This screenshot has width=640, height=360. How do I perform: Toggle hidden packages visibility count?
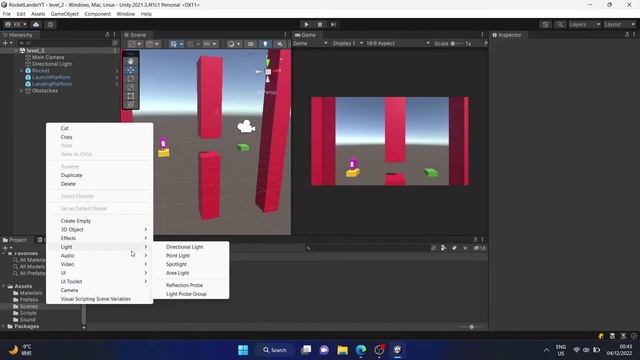click(480, 248)
